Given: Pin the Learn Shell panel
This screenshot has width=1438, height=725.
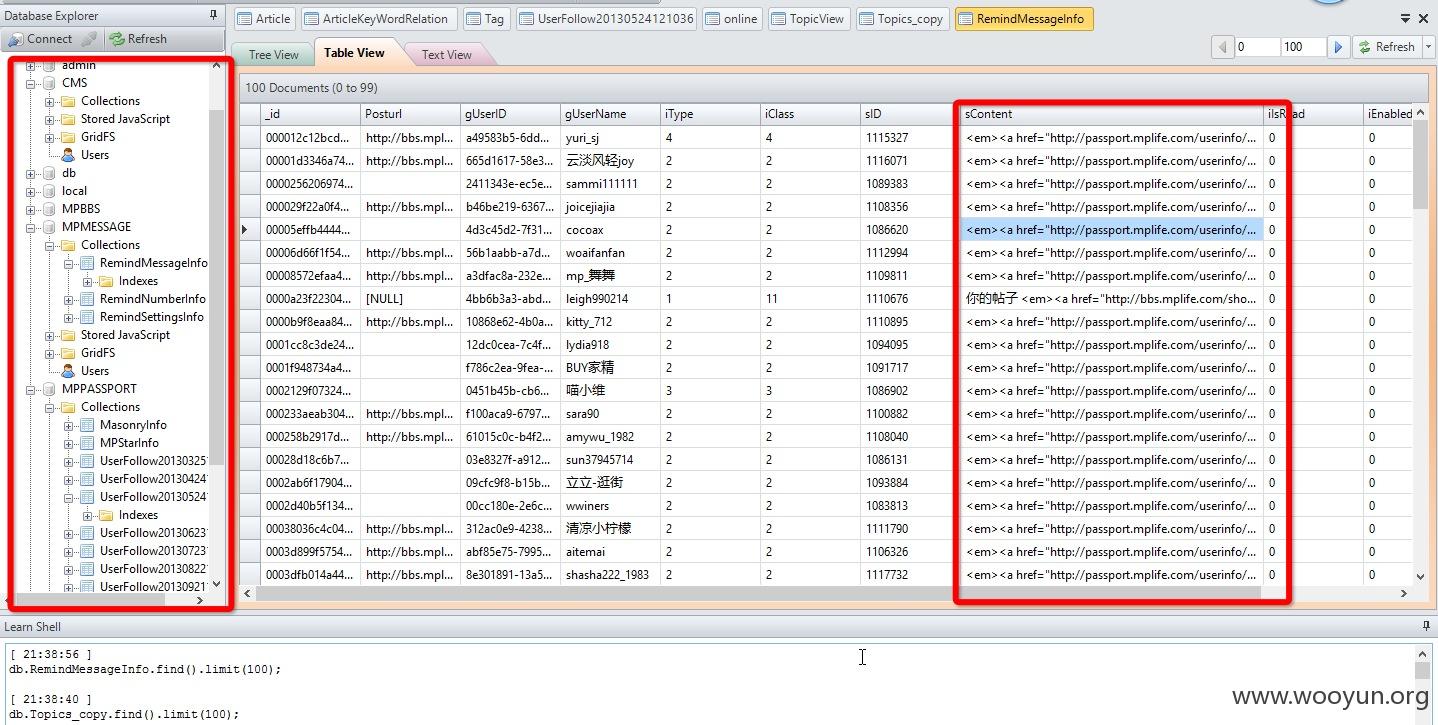Looking at the screenshot, I should point(1426,626).
